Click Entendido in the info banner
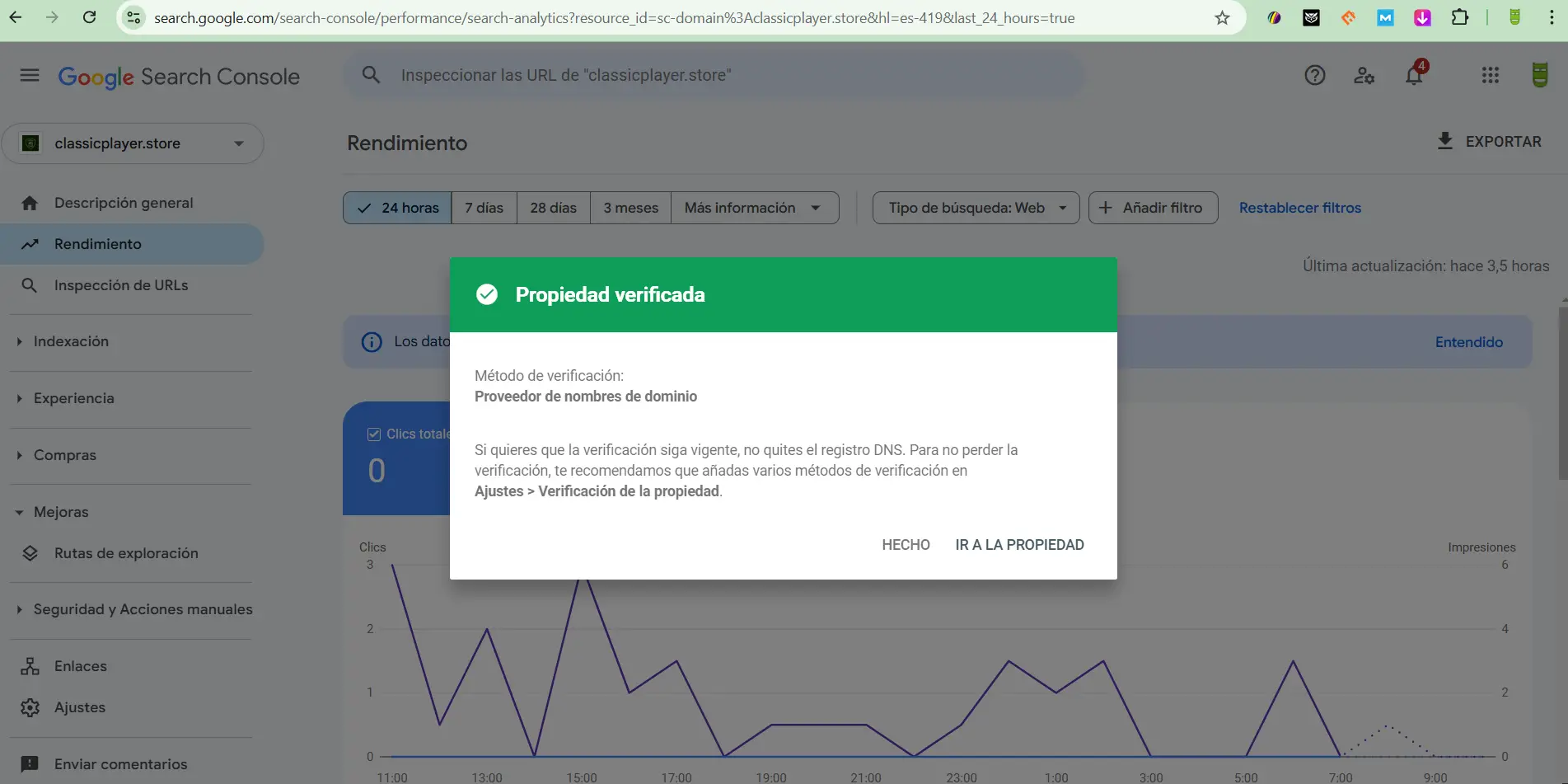 point(1469,342)
